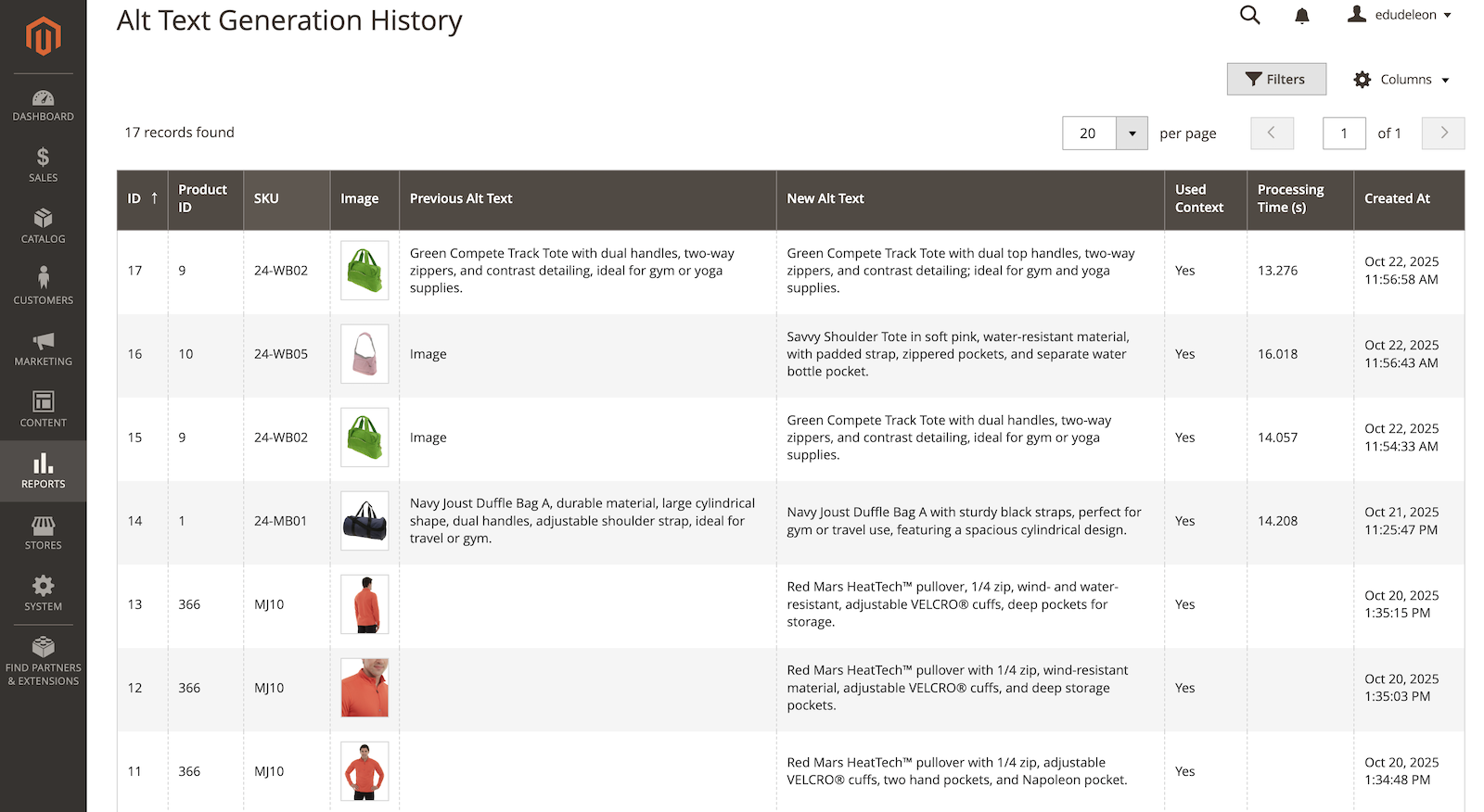Image resolution: width=1484 pixels, height=812 pixels.
Task: Sort by Previous Alt Text header
Action: tap(587, 199)
